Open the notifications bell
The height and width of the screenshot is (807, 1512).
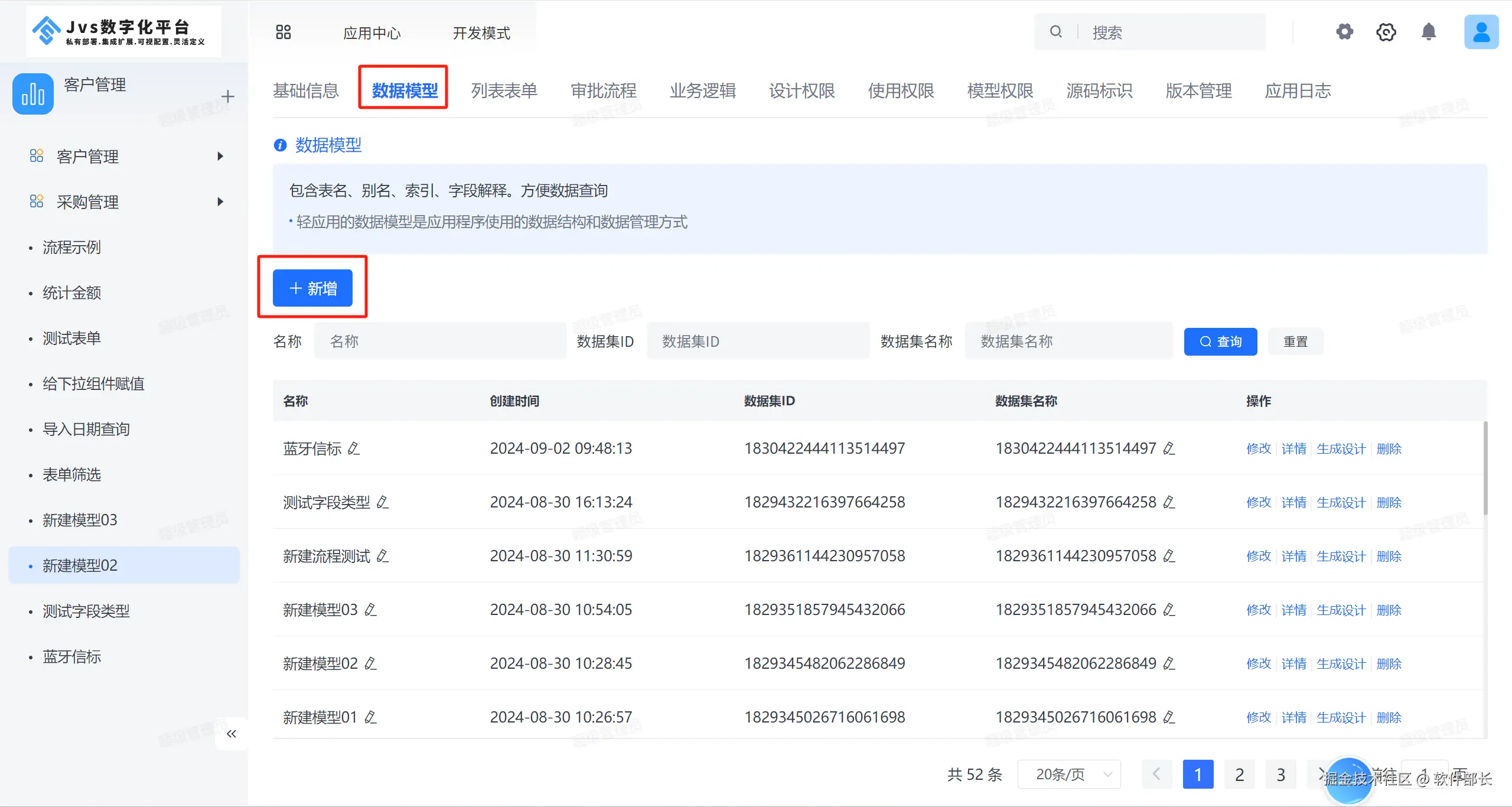point(1428,32)
